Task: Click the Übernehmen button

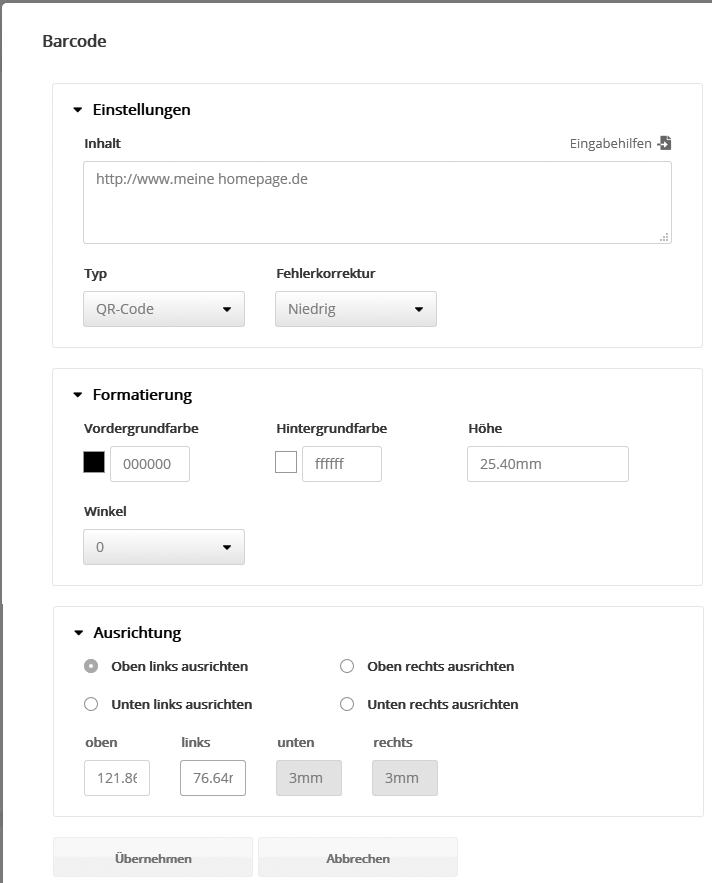Action: [x=153, y=858]
